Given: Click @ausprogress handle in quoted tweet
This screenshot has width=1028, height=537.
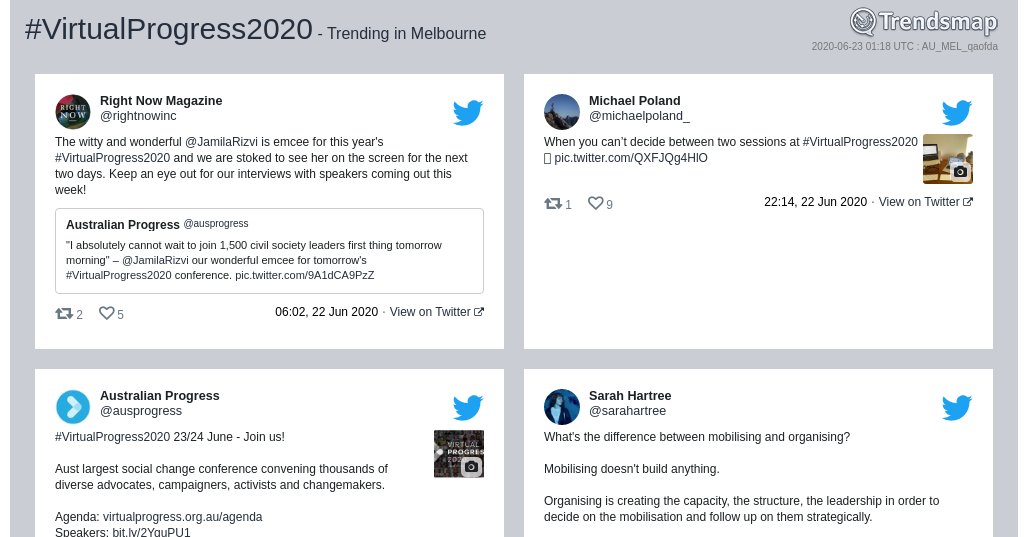Looking at the screenshot, I should pos(216,224).
